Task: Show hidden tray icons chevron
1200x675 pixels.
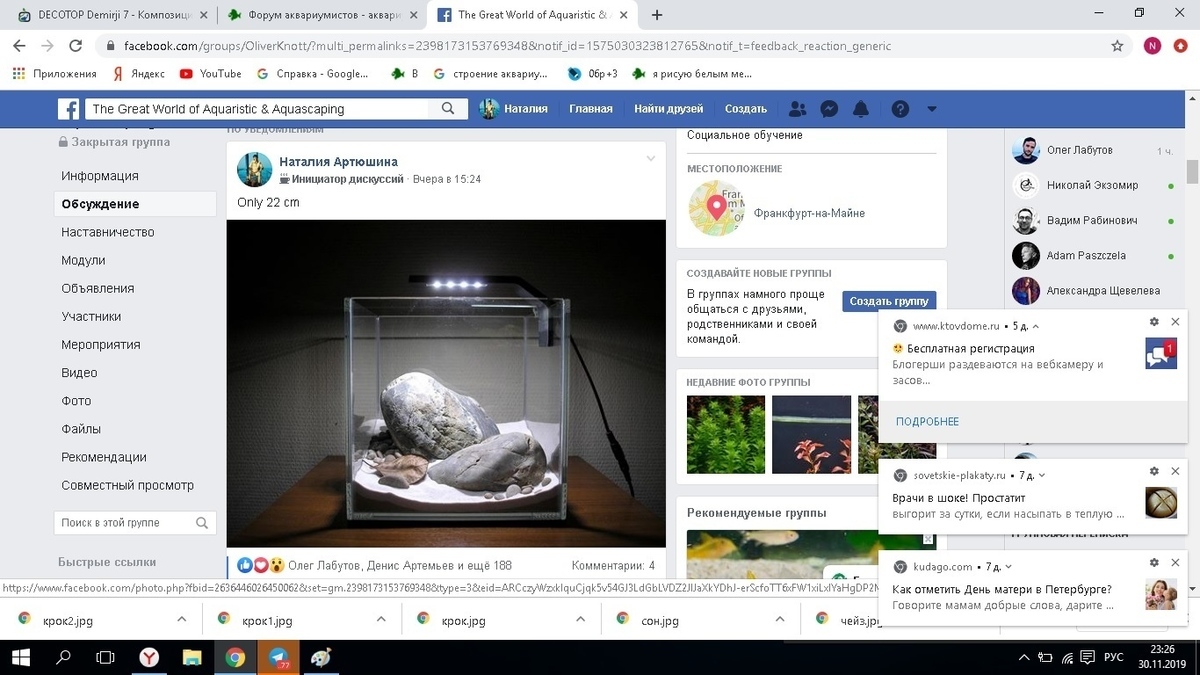Action: (x=1024, y=658)
